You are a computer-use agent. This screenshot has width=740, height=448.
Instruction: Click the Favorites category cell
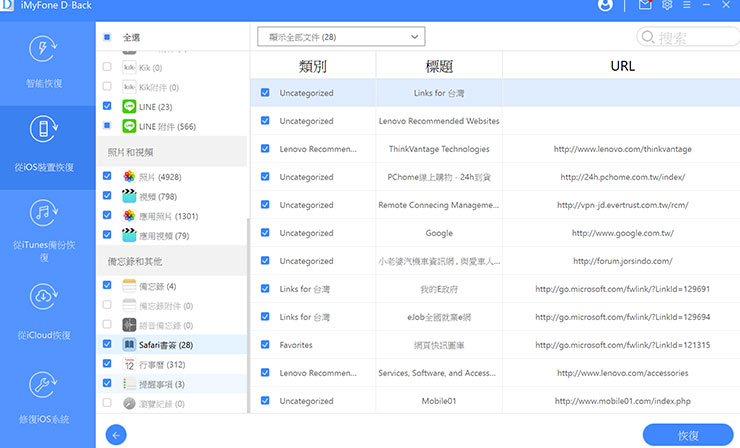(296, 345)
